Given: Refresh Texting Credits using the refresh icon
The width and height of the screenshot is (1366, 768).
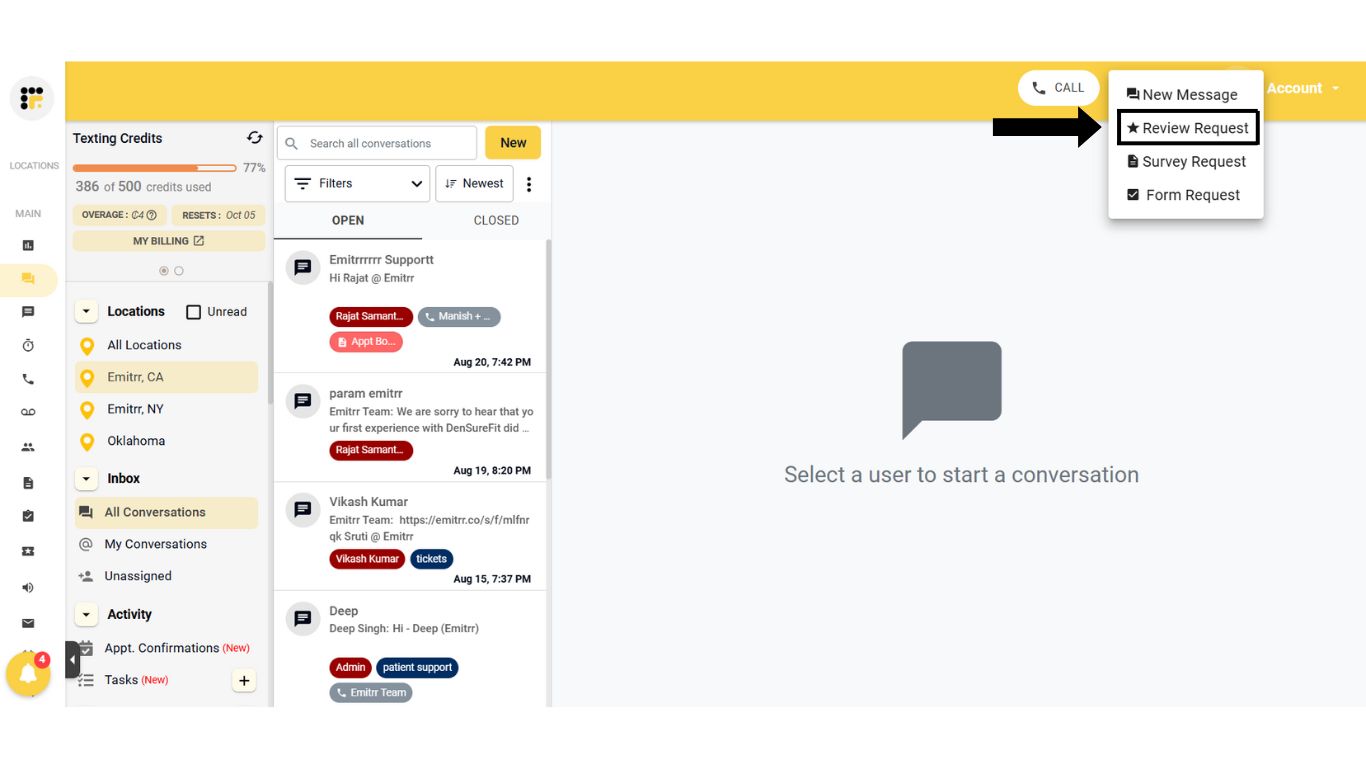Looking at the screenshot, I should (x=254, y=137).
